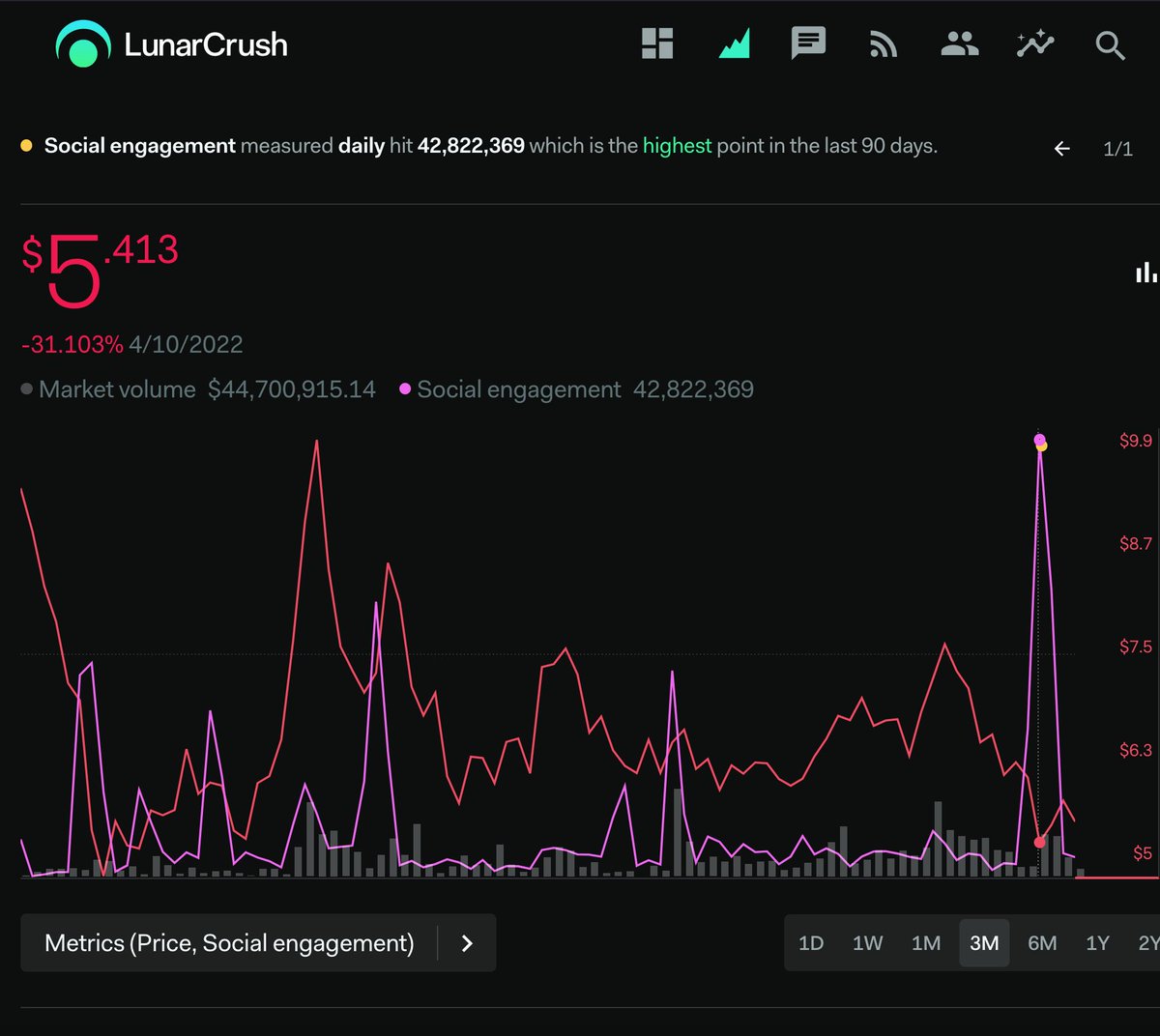Open the community people icon
The image size is (1160, 1036).
click(958, 43)
